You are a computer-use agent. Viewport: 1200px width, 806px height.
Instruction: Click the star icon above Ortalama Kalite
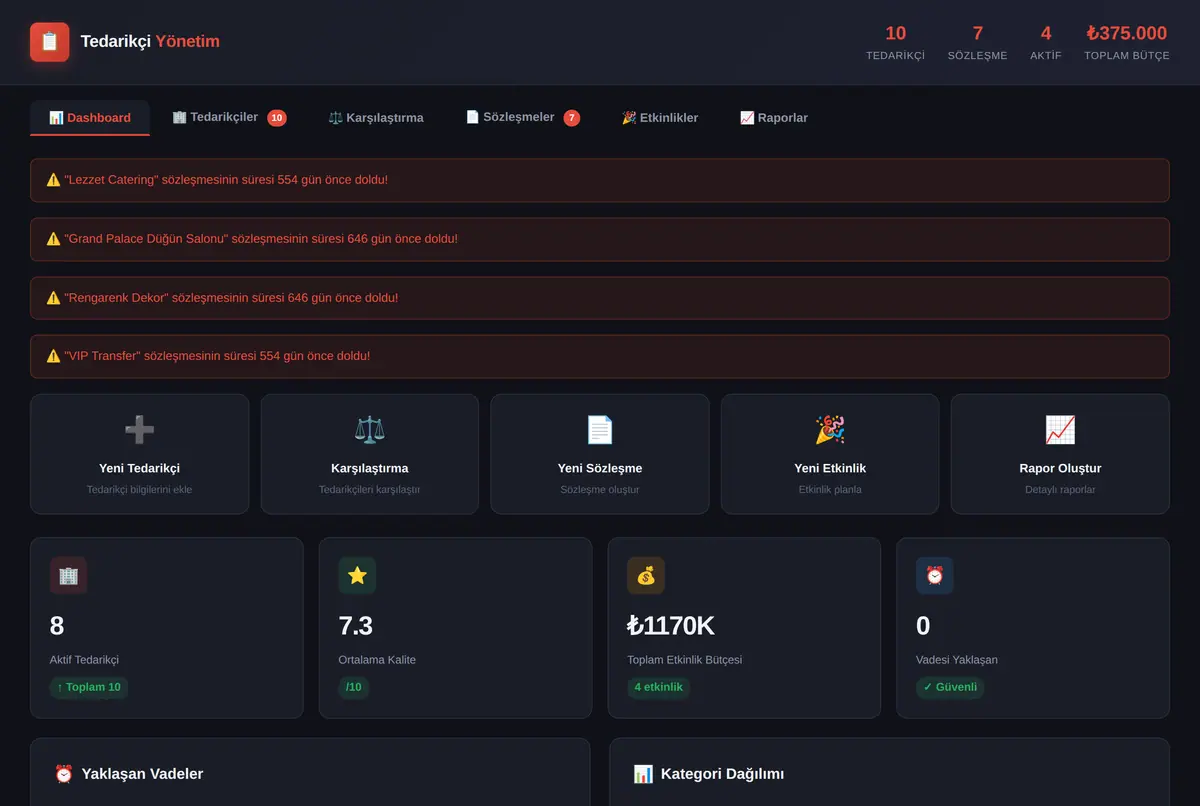click(357, 576)
